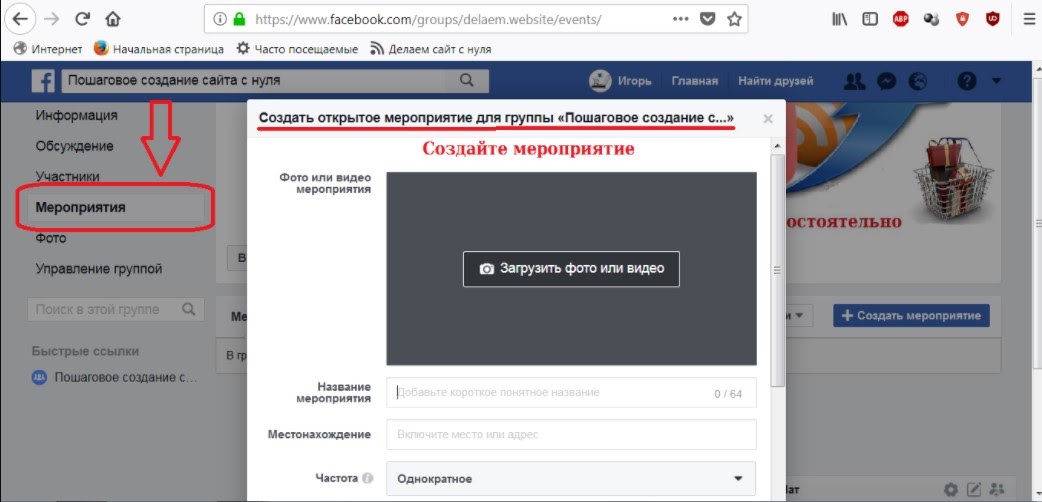Viewport: 1042px width, 502px height.
Task: Open the Adblock Plus extension icon
Action: coord(901,19)
